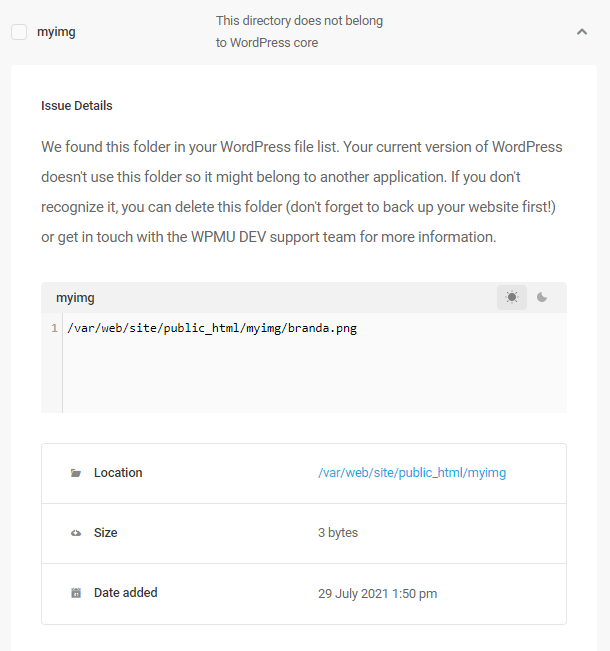Collapse the myimg issue with chevron arrow
The width and height of the screenshot is (610, 651).
pos(582,32)
